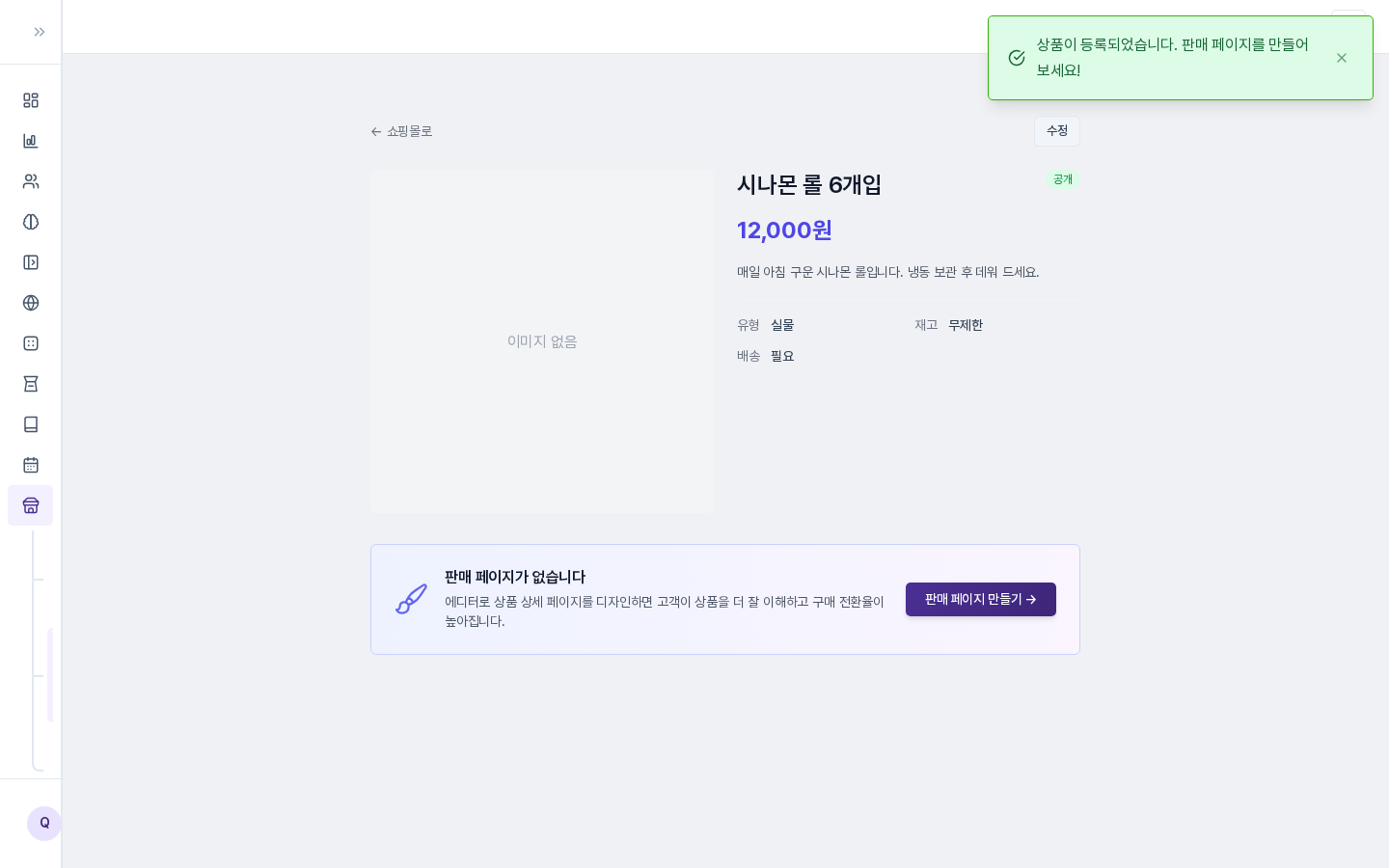
Task: Dismiss the product registered notification
Action: (1342, 58)
